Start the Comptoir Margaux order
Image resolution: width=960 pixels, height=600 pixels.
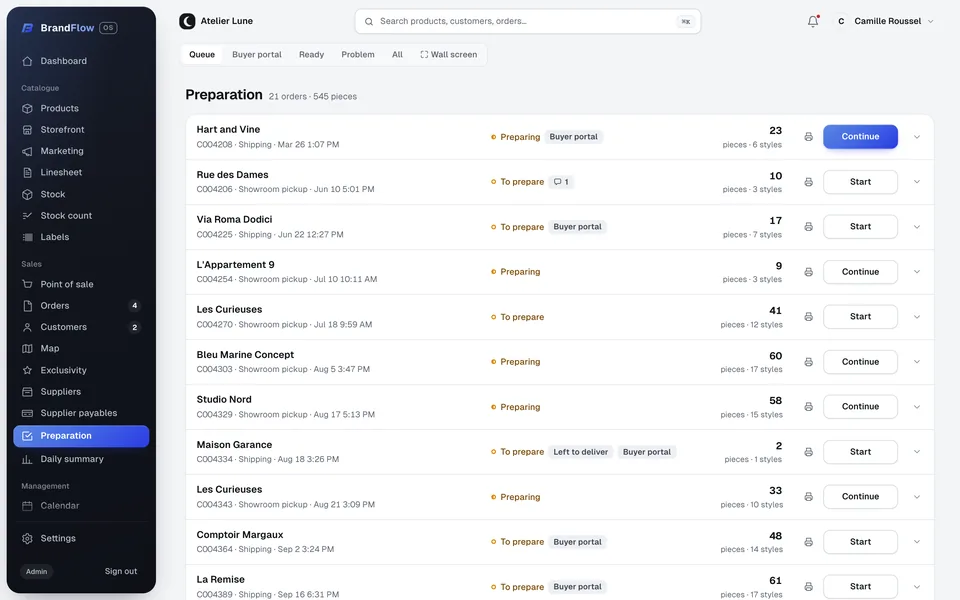(860, 542)
